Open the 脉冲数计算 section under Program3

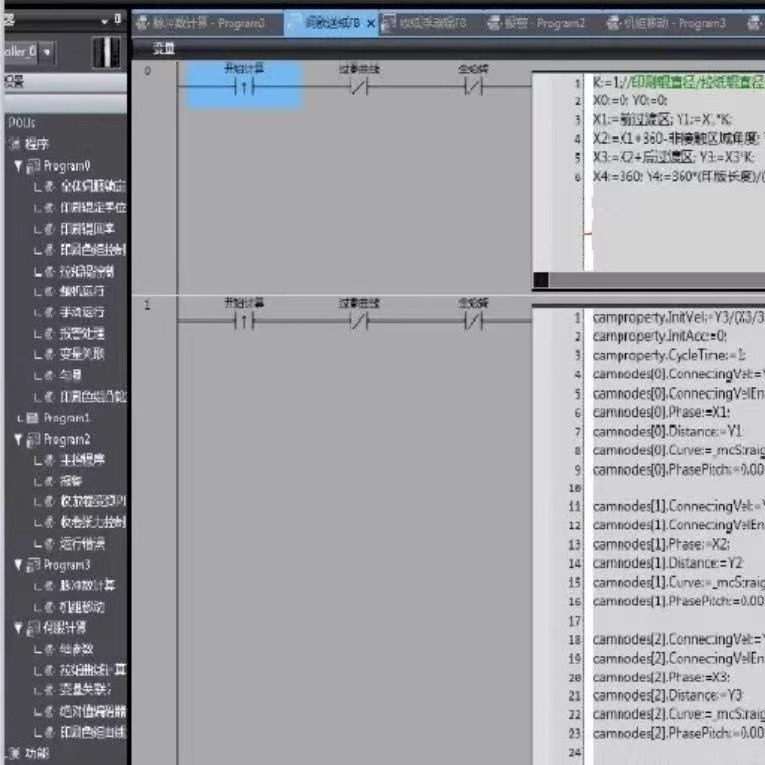(87, 585)
